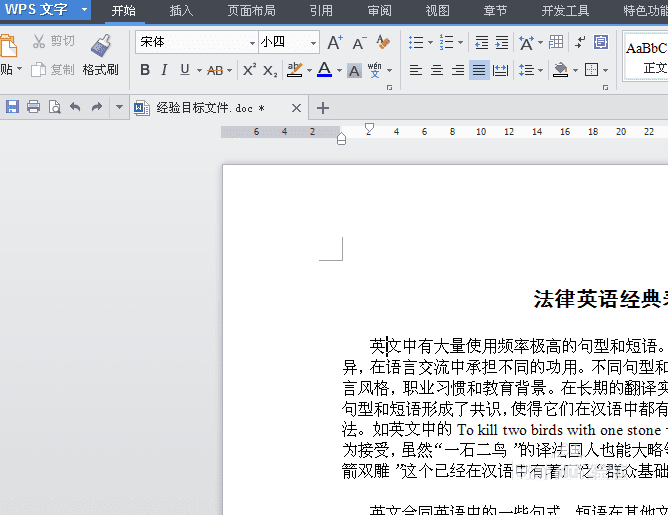Apply character shading A icon
Image resolution: width=668 pixels, height=515 pixels.
coord(354,70)
